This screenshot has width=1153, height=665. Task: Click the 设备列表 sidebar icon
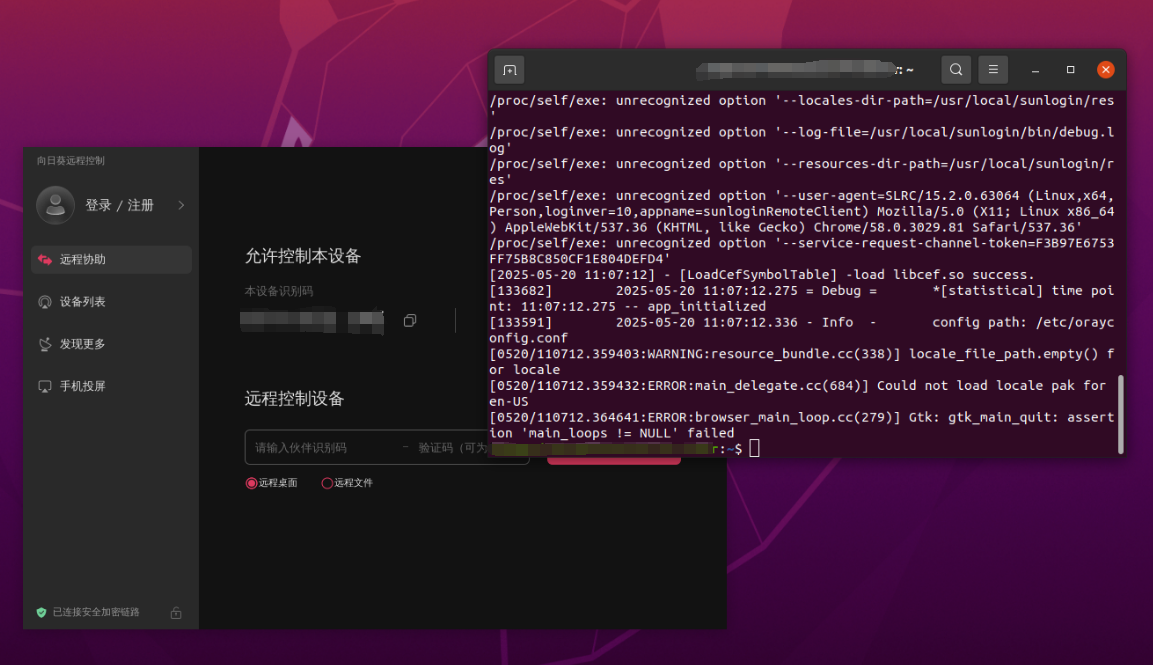click(x=44, y=302)
